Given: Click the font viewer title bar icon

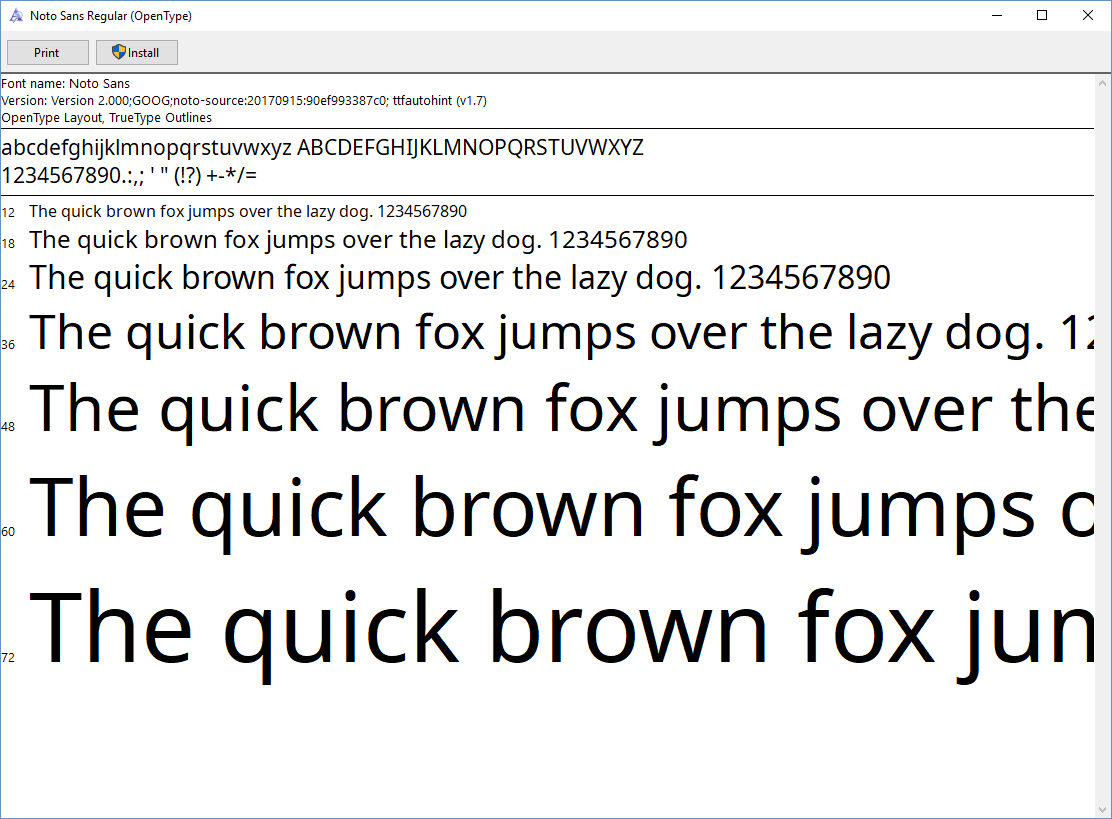Looking at the screenshot, I should pos(16,16).
